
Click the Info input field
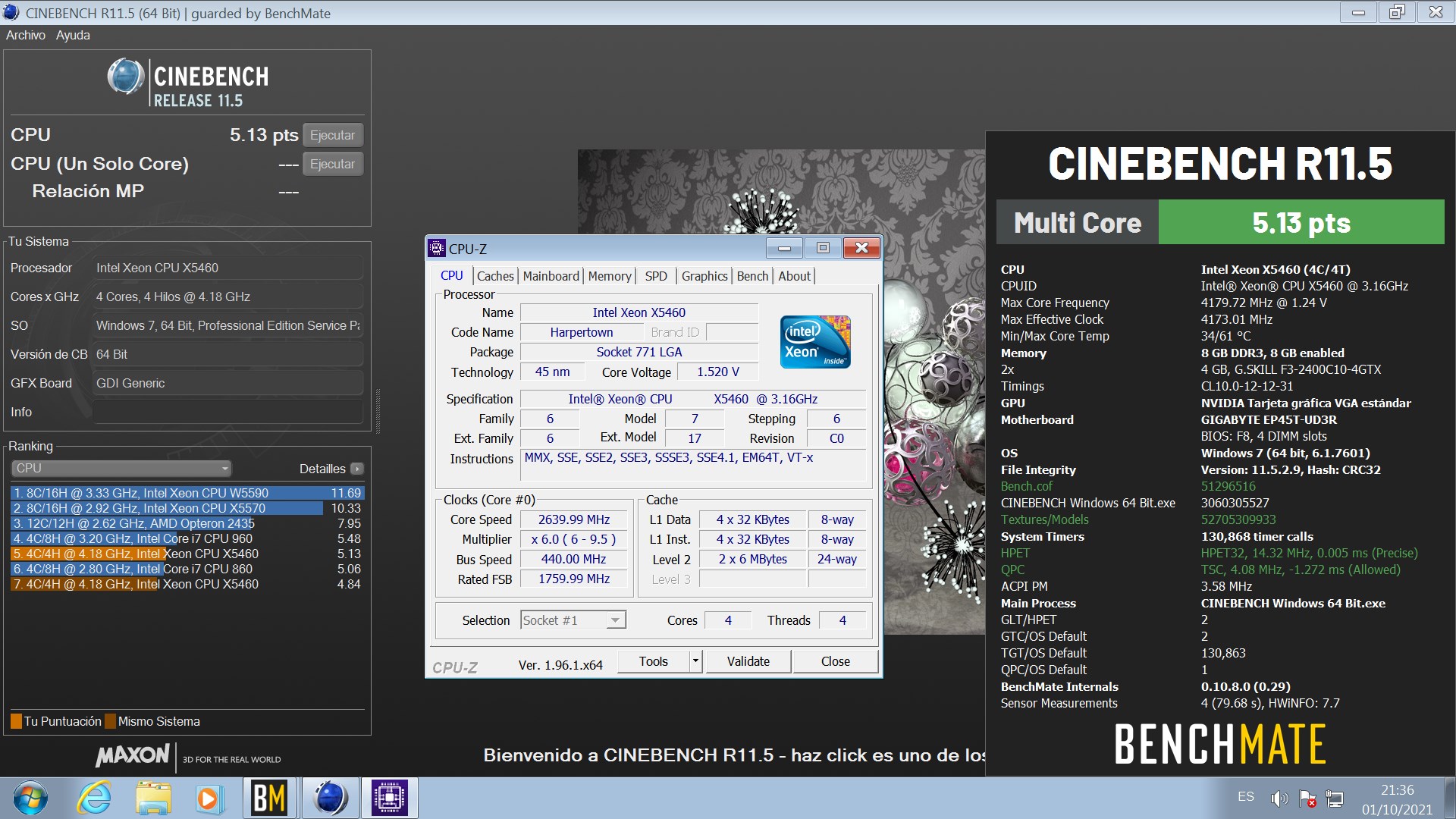click(x=227, y=412)
